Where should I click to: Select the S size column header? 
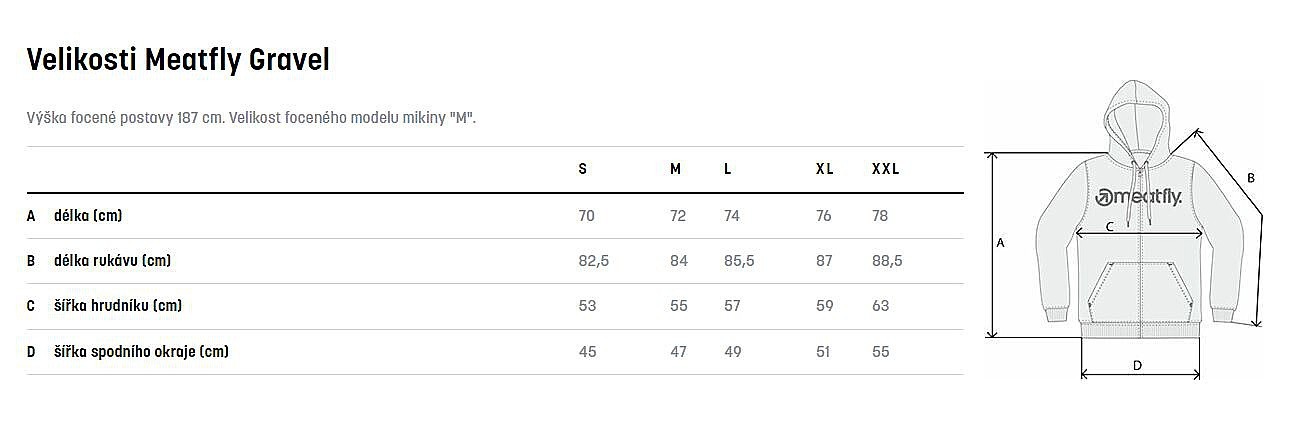[x=583, y=169]
